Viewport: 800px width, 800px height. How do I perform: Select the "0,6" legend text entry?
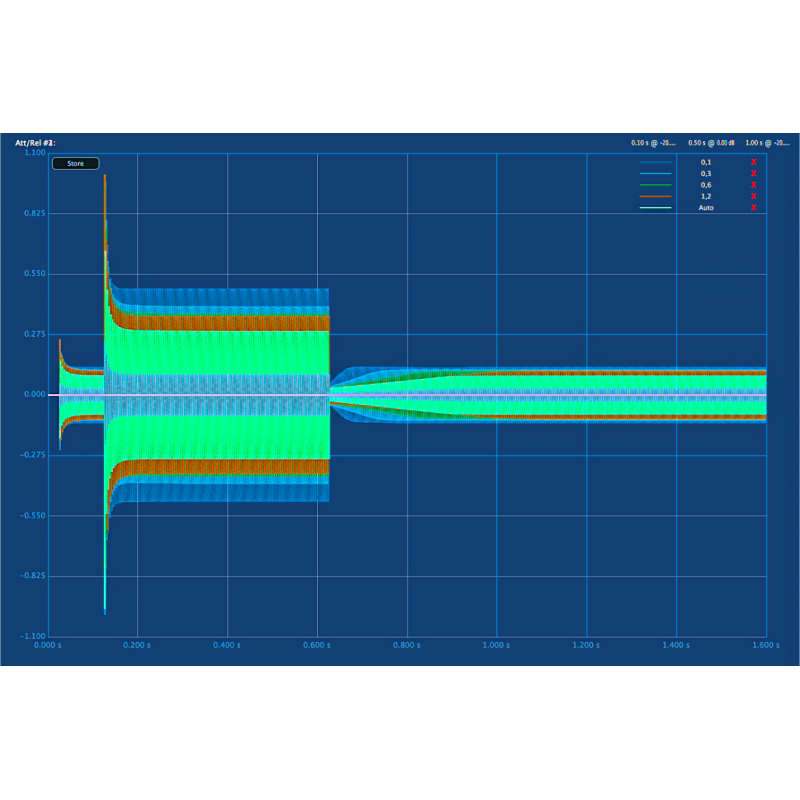[x=708, y=184]
